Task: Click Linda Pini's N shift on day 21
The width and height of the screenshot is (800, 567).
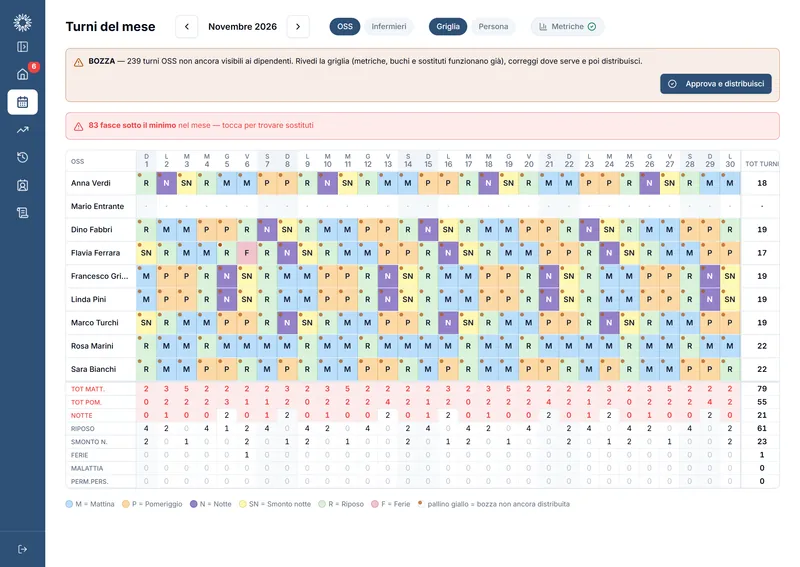Action: [x=548, y=299]
